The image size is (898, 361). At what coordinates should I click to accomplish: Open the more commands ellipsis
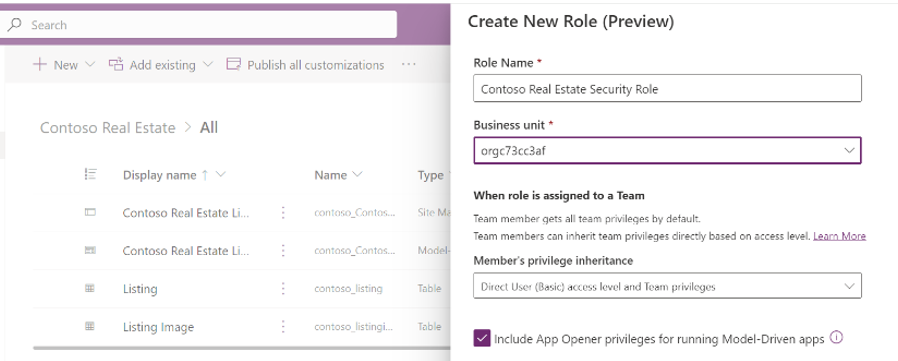[408, 65]
